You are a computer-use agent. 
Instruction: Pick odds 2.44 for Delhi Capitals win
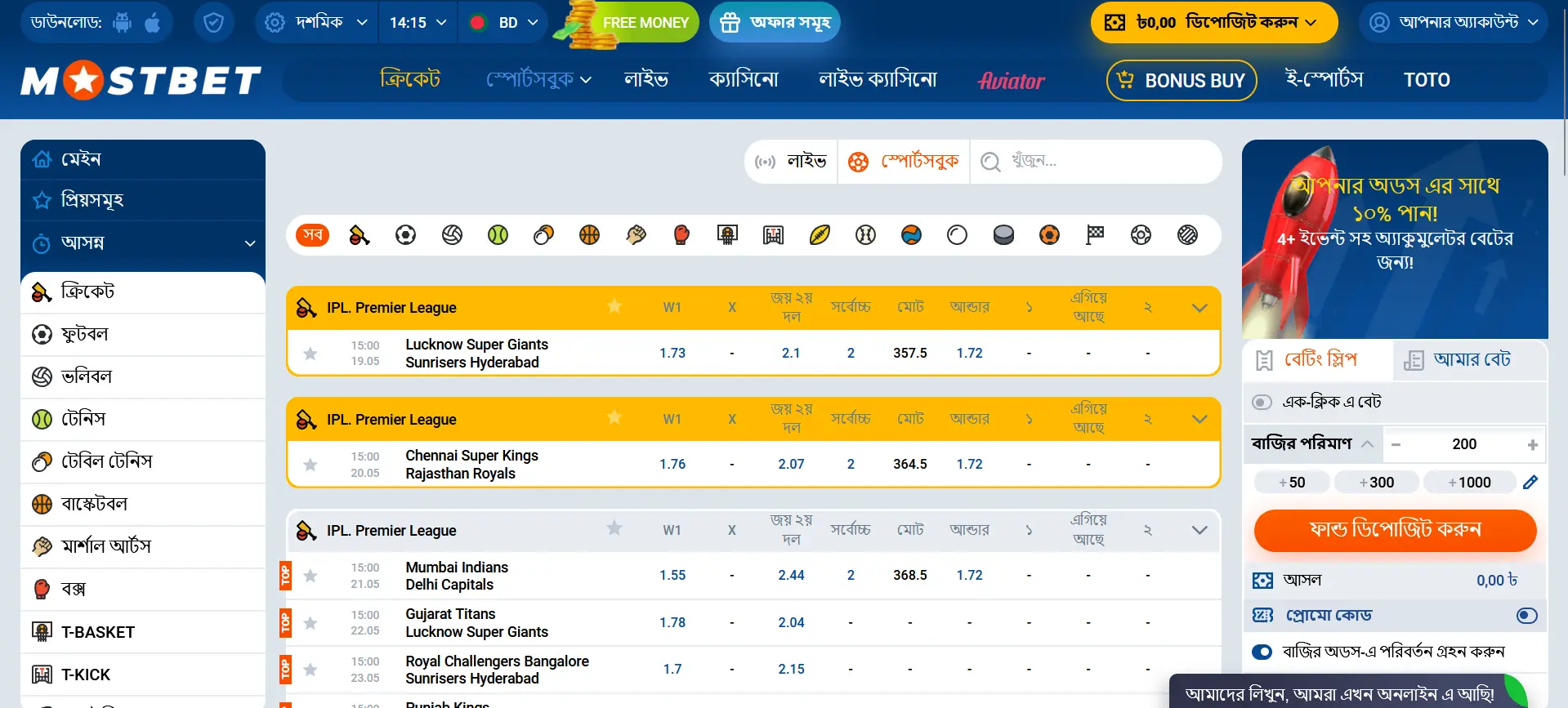[x=791, y=576]
